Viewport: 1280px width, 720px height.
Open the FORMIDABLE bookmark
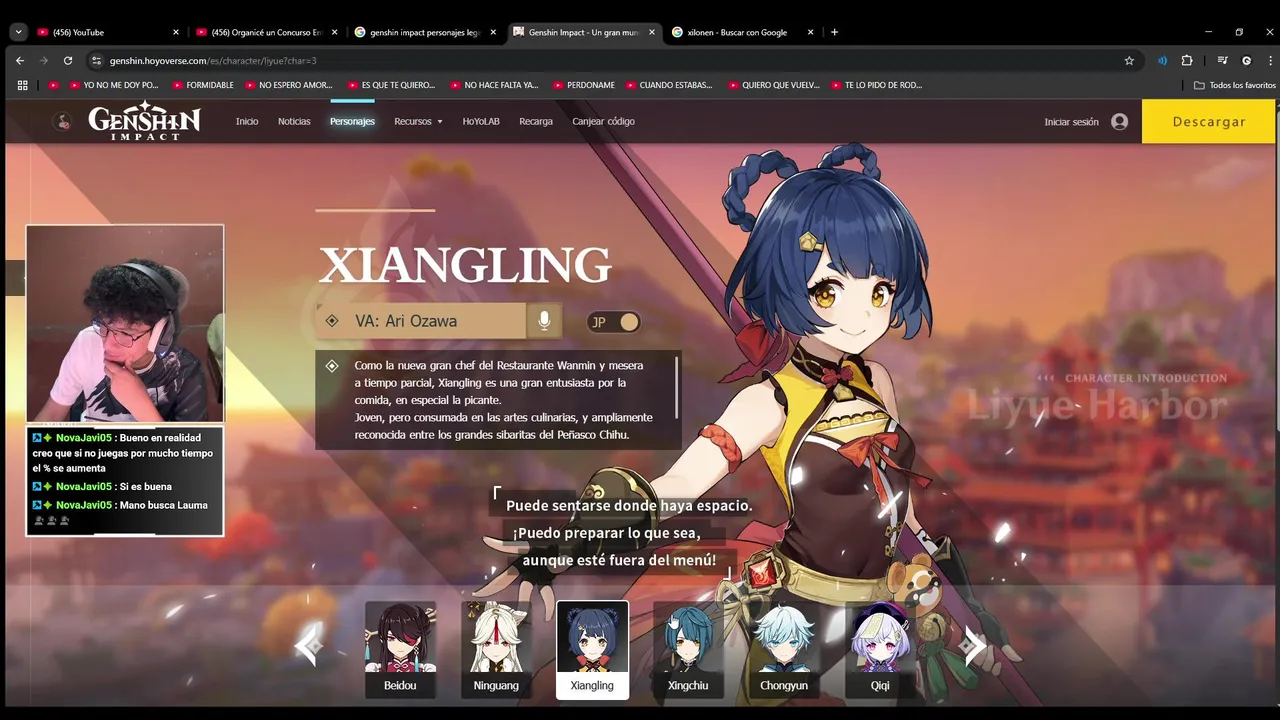pos(202,85)
